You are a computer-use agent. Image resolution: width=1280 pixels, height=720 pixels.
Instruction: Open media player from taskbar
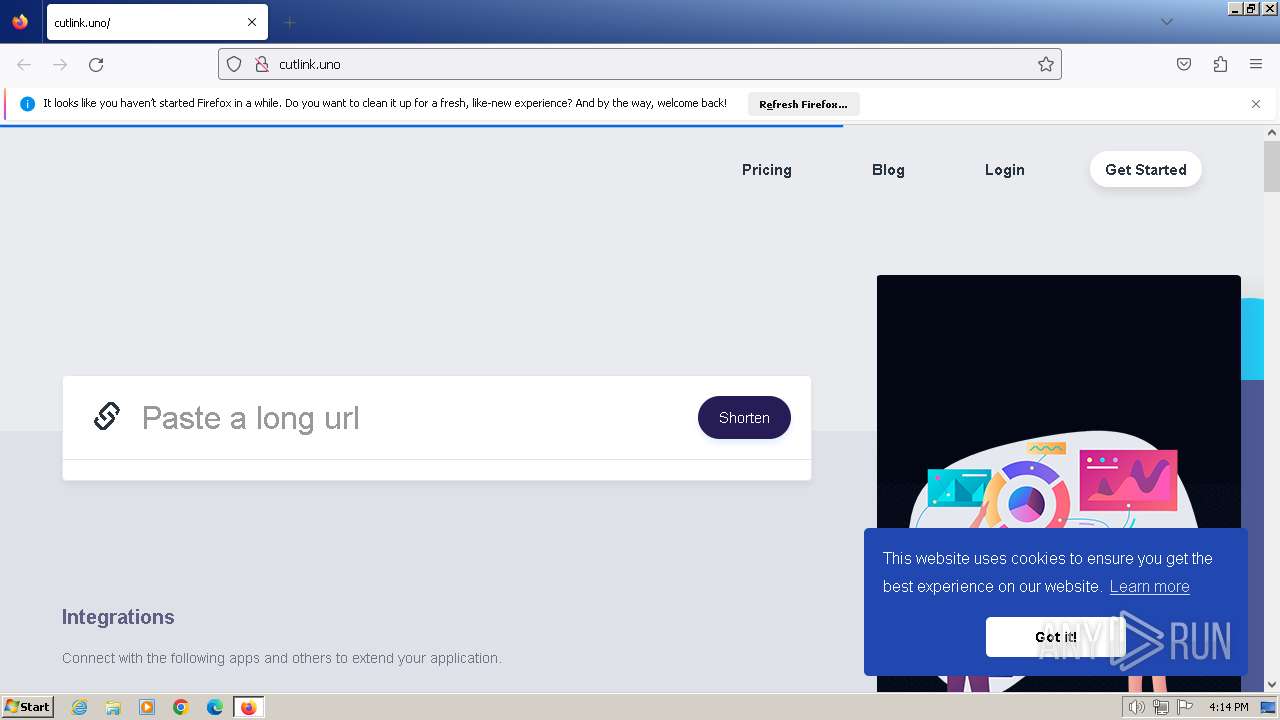tap(147, 707)
